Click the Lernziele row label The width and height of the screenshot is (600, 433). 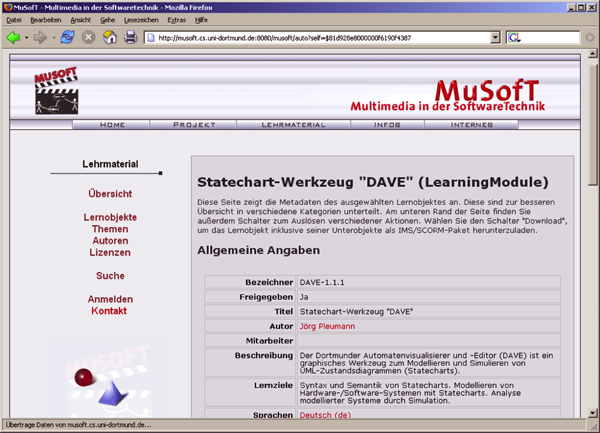click(273, 385)
